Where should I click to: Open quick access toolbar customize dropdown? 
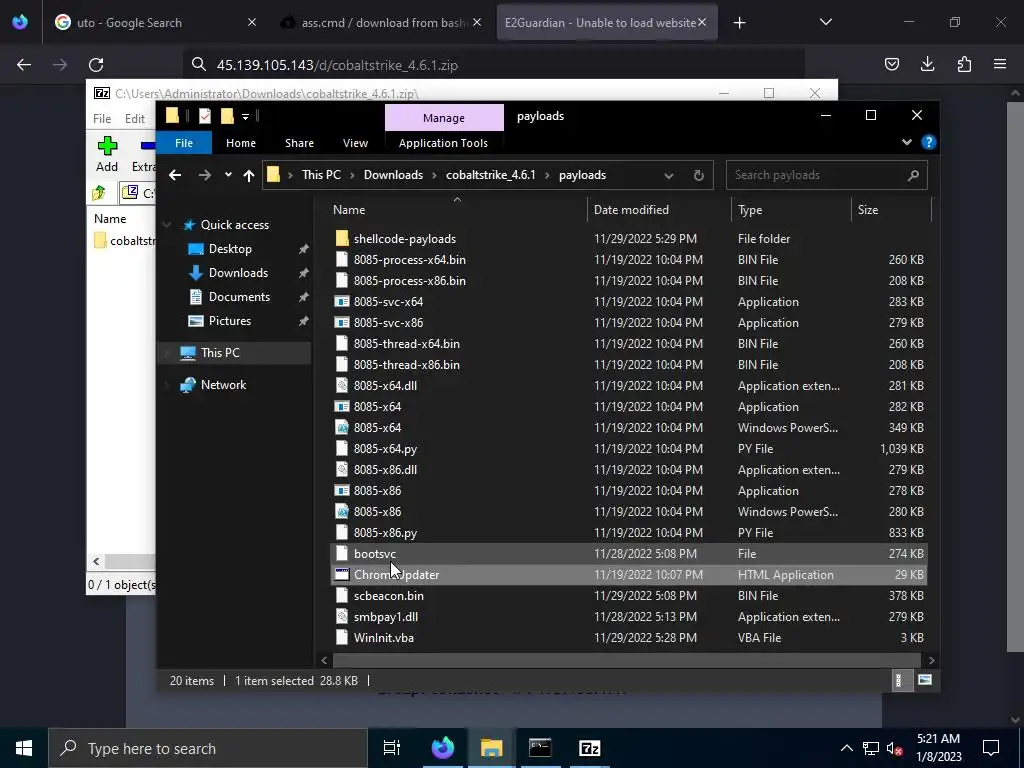(x=246, y=117)
